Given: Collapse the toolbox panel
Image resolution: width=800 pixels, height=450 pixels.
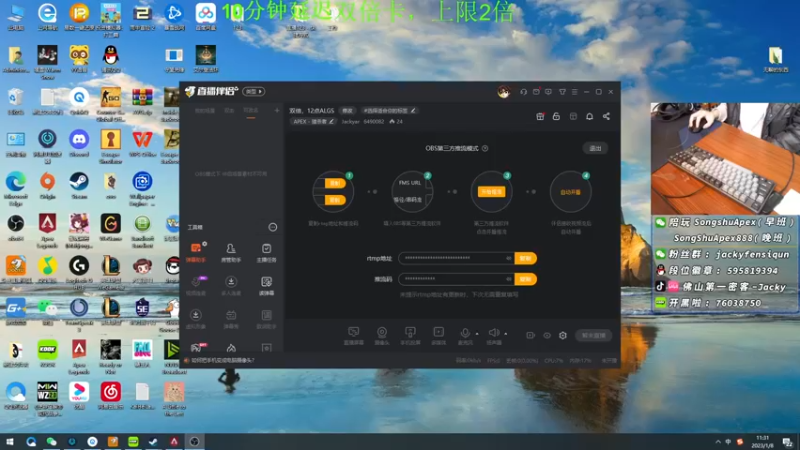Looking at the screenshot, I should pos(273,227).
